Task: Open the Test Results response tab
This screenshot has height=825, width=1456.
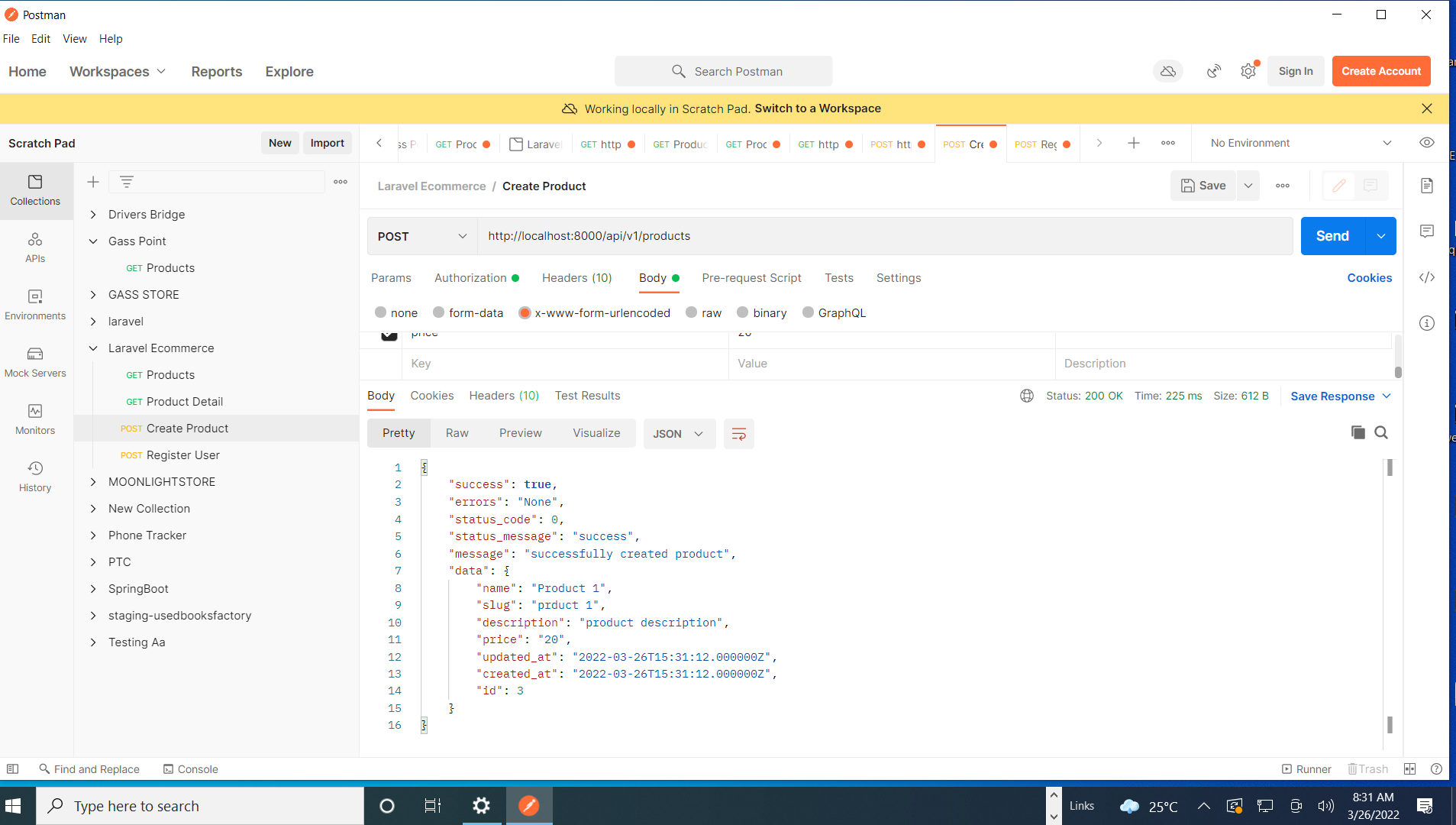Action: (587, 396)
